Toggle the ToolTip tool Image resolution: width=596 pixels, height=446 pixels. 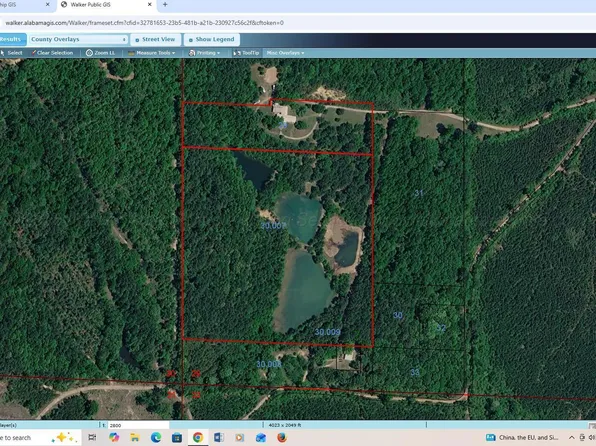(x=246, y=53)
